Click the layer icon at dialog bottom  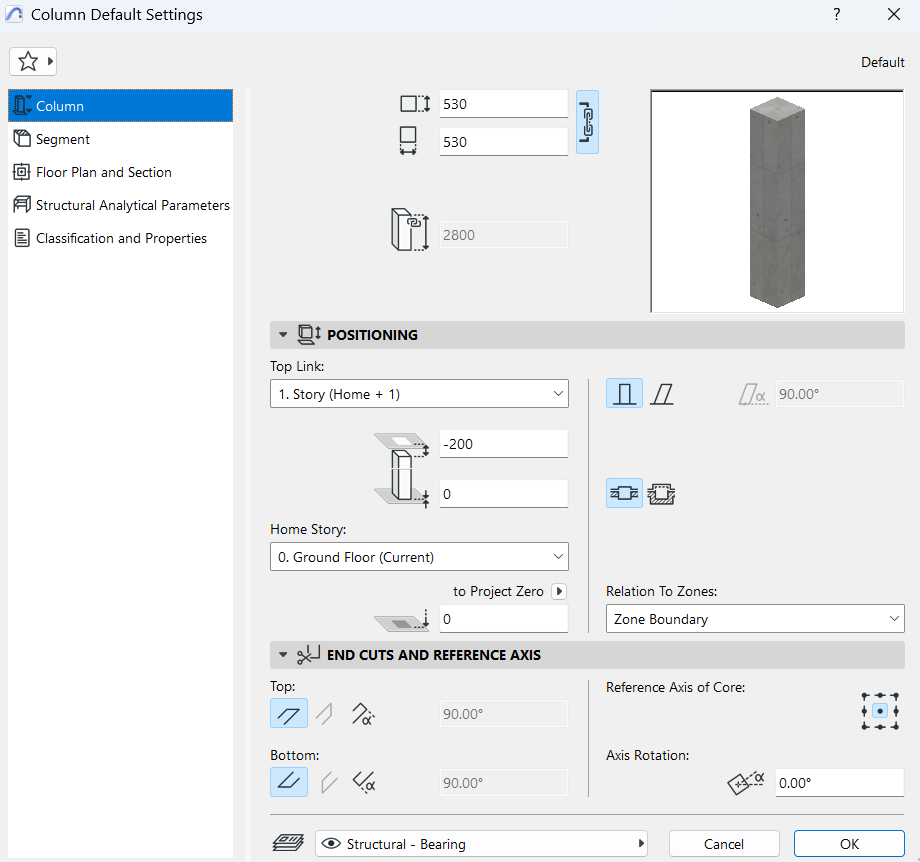[x=288, y=844]
